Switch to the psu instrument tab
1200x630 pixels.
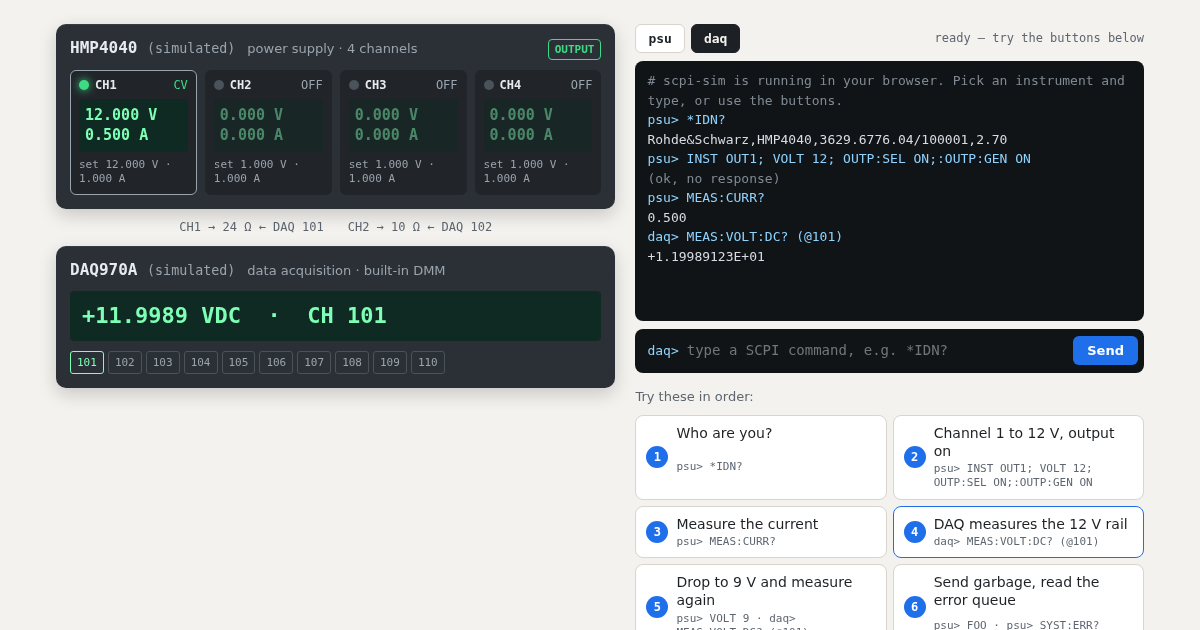pyautogui.click(x=660, y=38)
